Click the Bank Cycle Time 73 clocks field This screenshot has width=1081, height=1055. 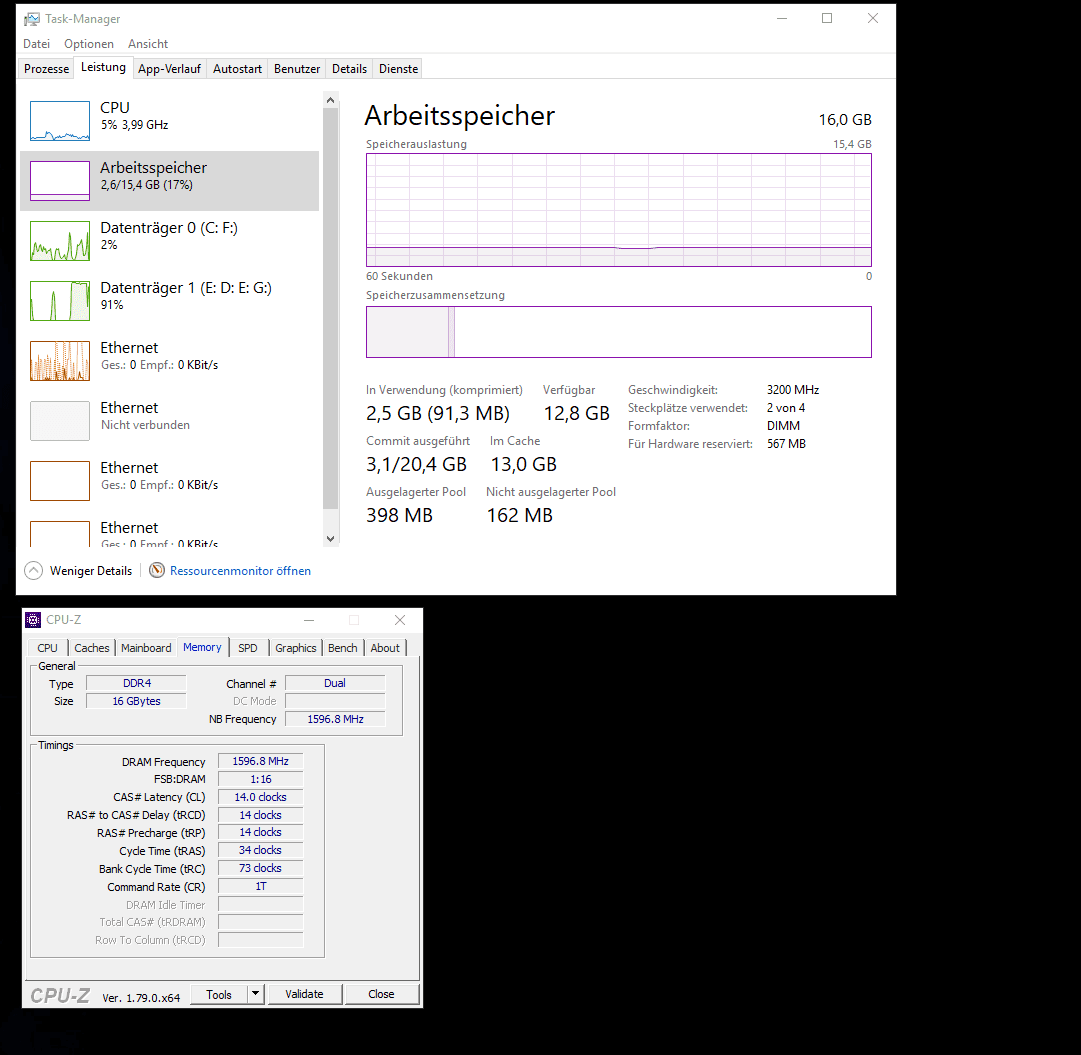tap(261, 868)
